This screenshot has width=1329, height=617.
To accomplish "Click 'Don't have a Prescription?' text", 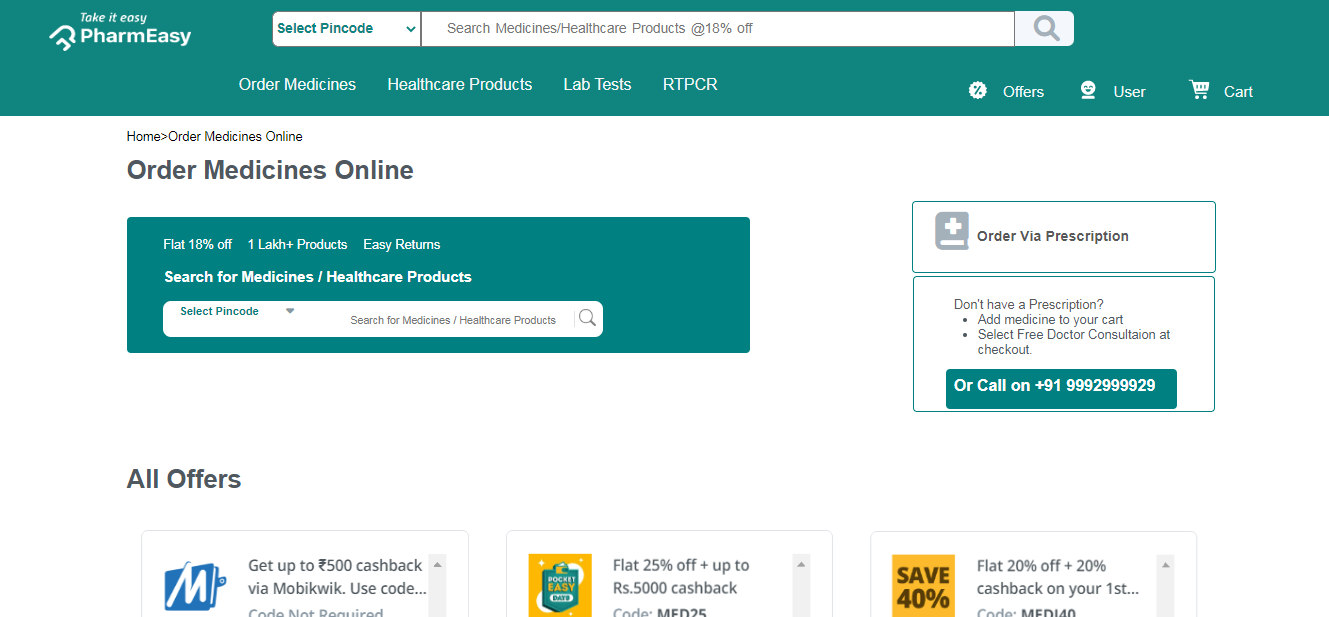I will click(1029, 305).
